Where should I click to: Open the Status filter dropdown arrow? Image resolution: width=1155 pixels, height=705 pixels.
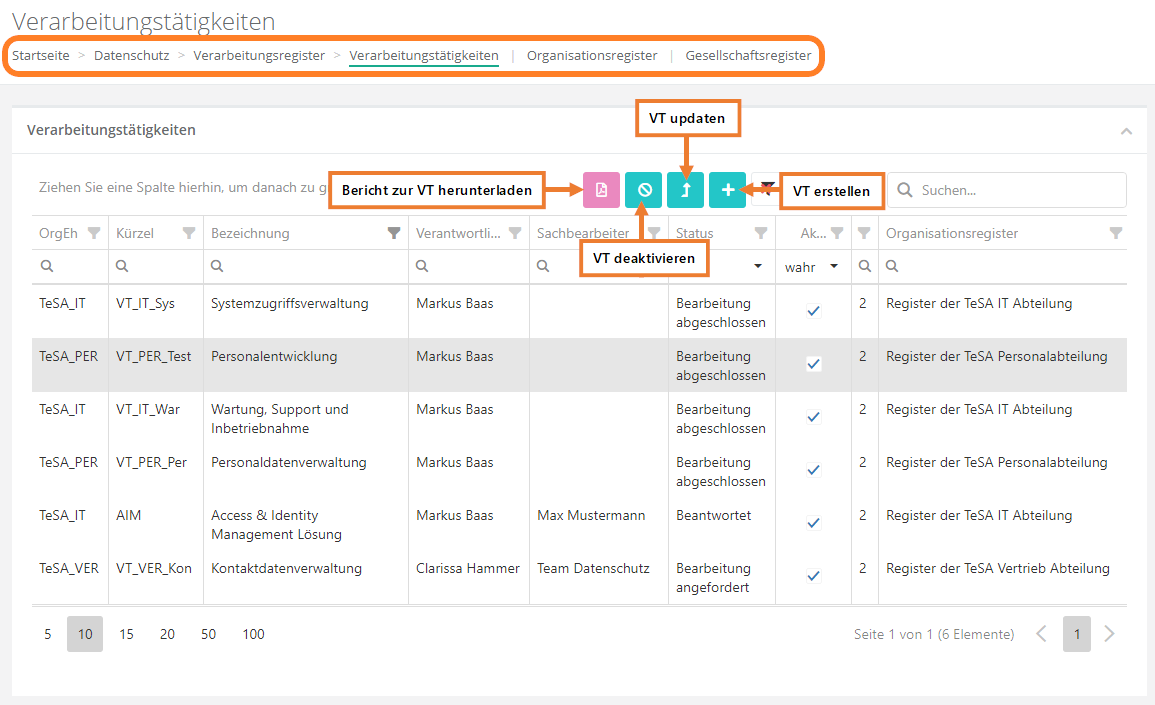point(758,267)
